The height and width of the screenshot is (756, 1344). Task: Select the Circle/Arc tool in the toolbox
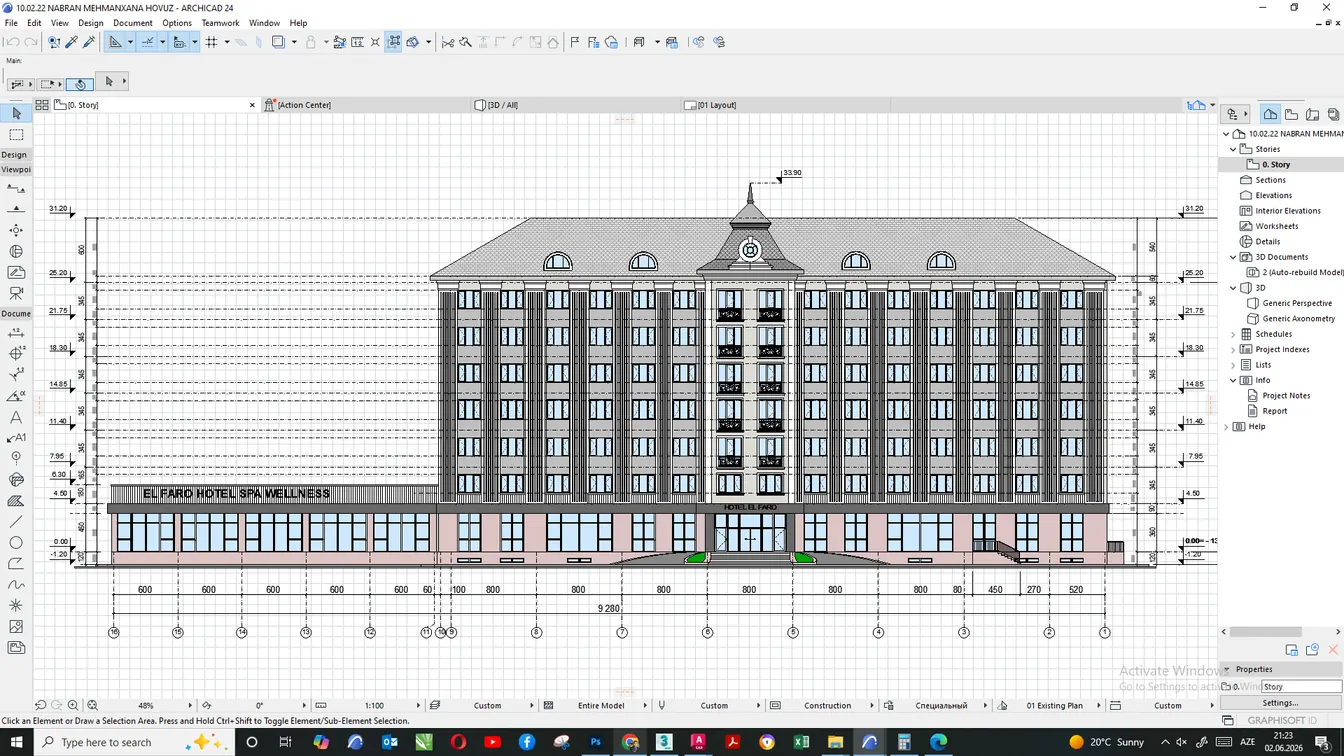pyautogui.click(x=16, y=543)
